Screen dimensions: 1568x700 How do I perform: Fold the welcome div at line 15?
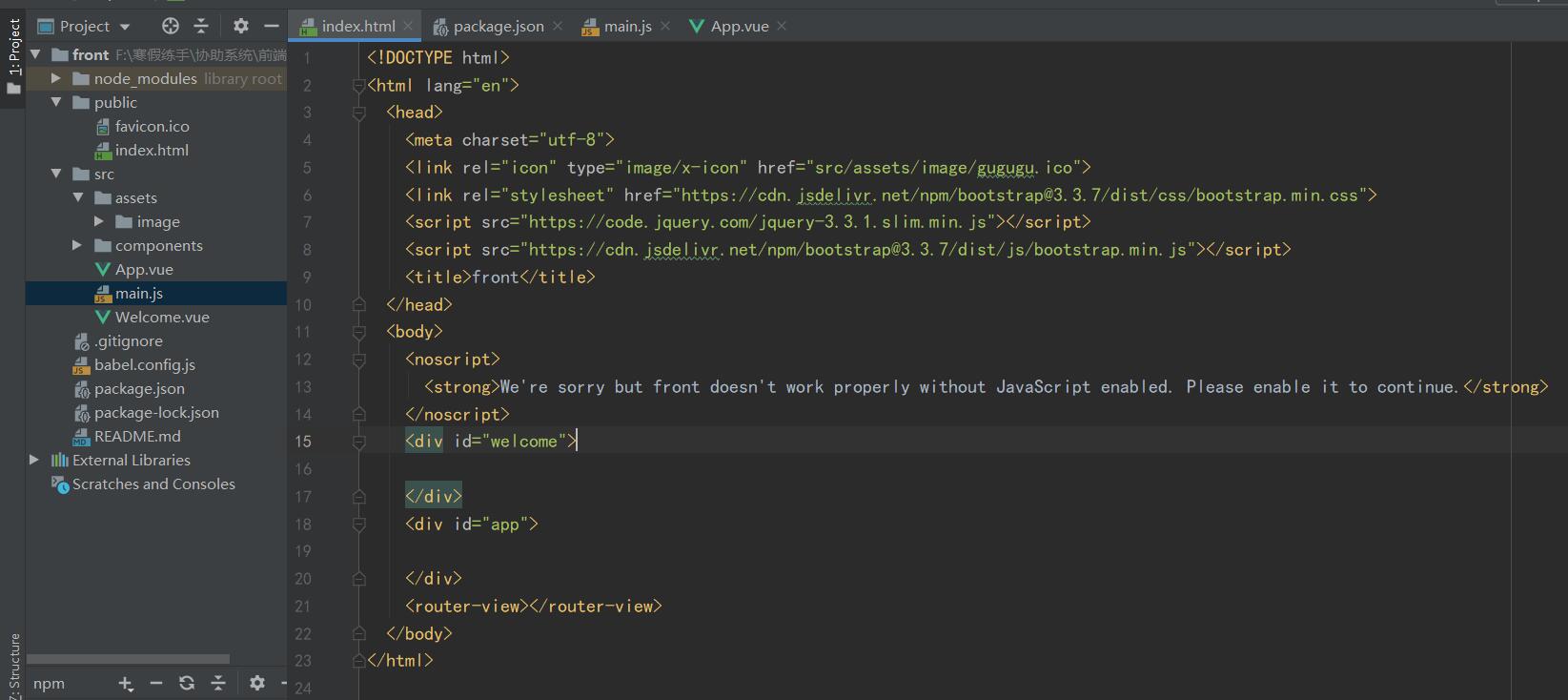pyautogui.click(x=359, y=442)
